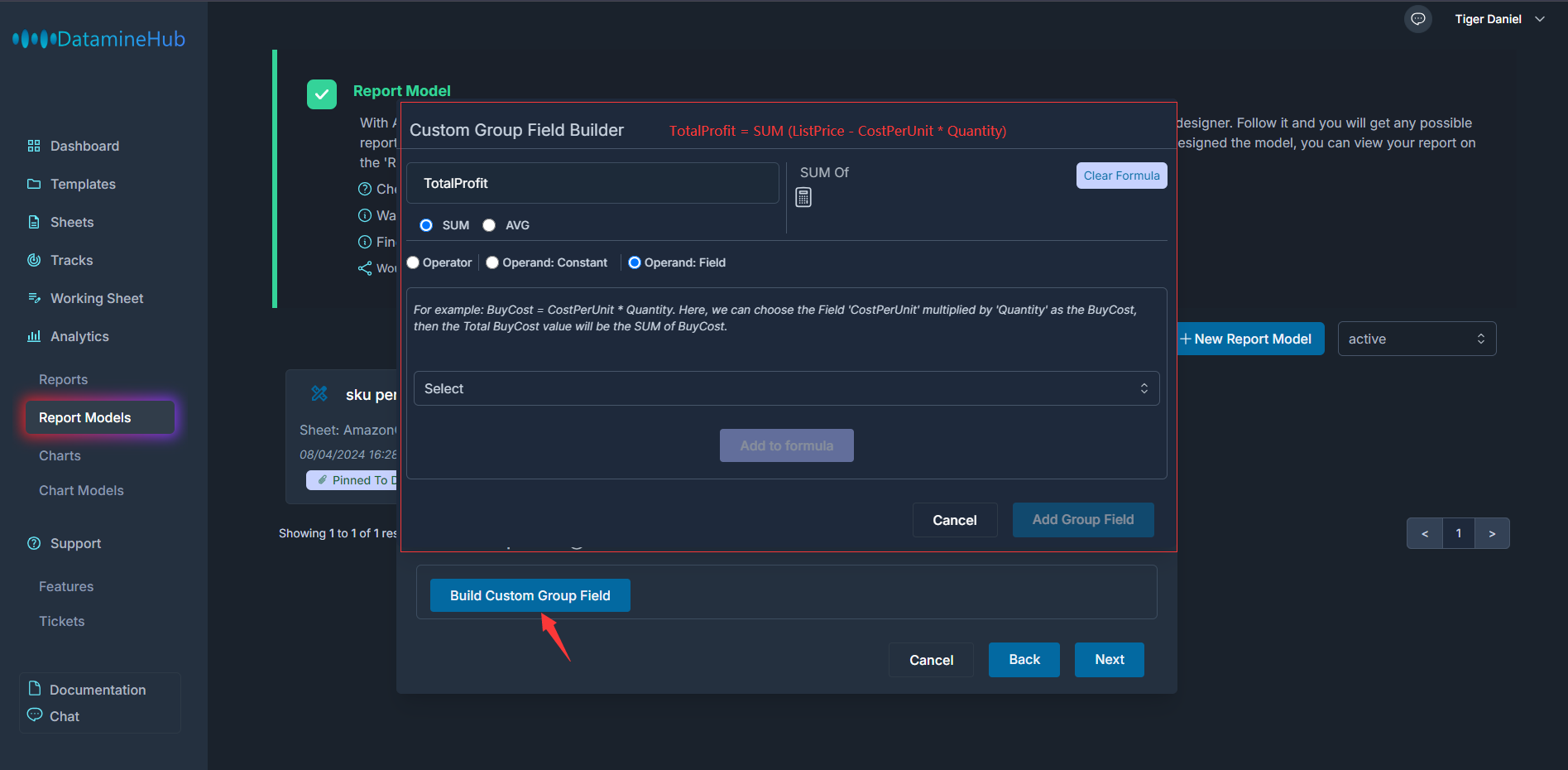The height and width of the screenshot is (770, 1568).
Task: Click the Analytics bar chart icon
Action: coord(34,336)
